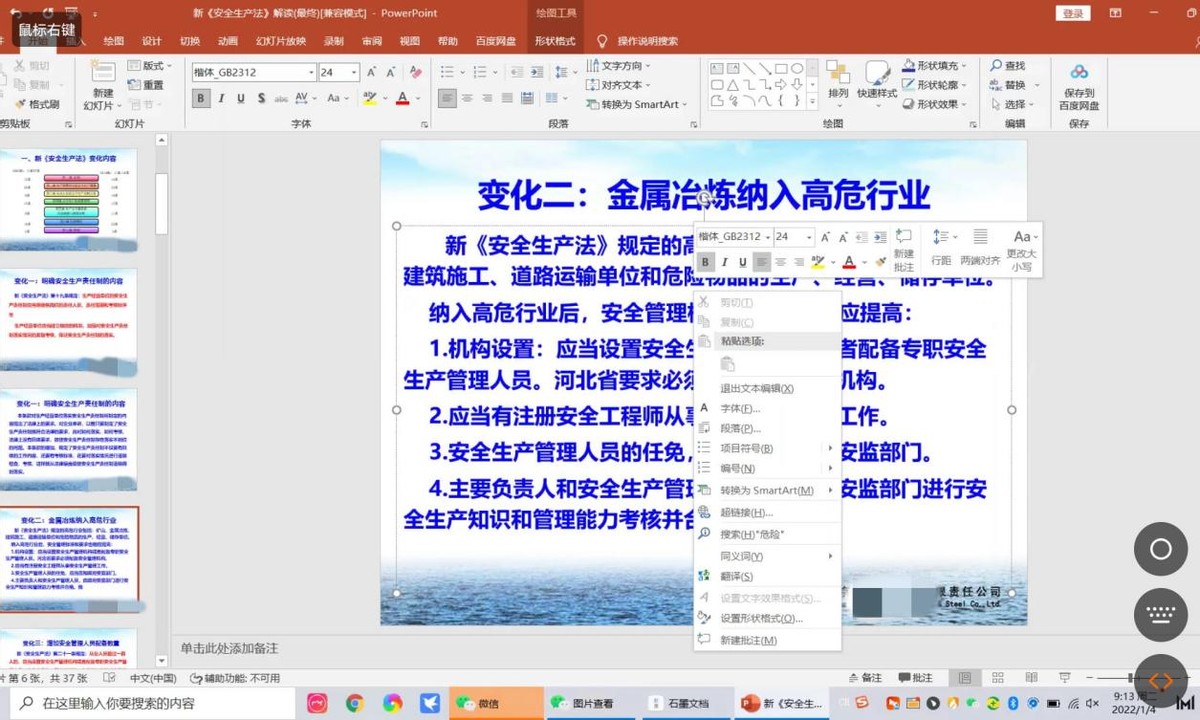Screen dimensions: 1200x720
Task: Switch to the 审阅 ribbon tab
Action: [x=371, y=41]
